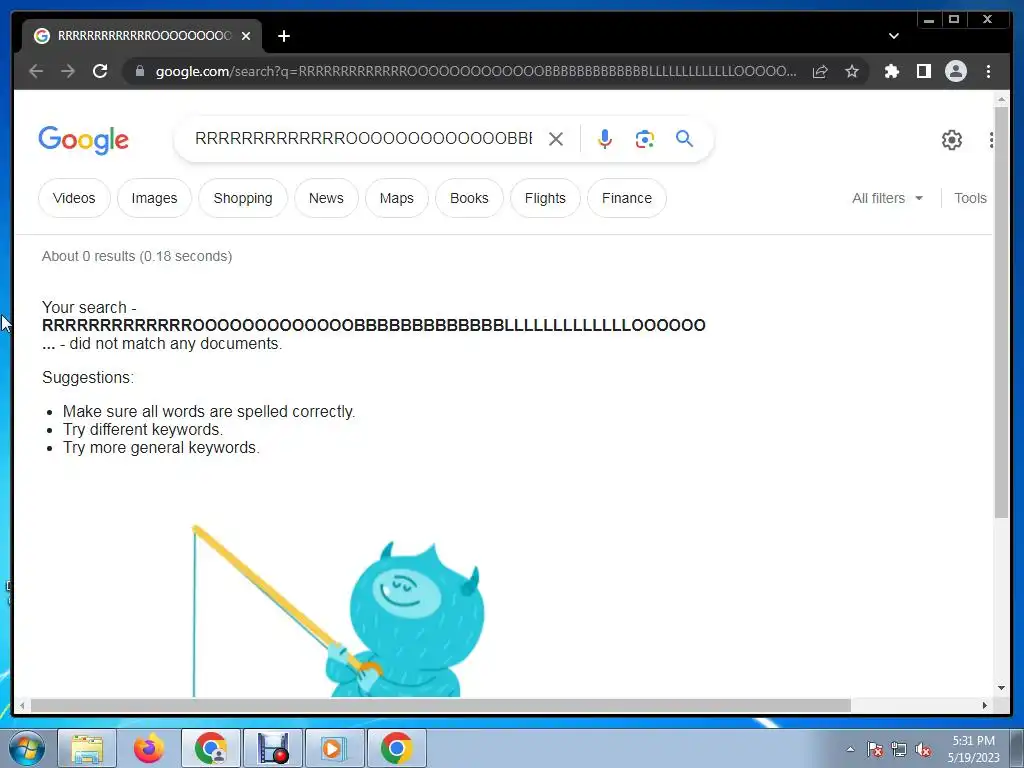Click the scroll-down arrow of the page
This screenshot has height=768, width=1024.
point(1001,688)
